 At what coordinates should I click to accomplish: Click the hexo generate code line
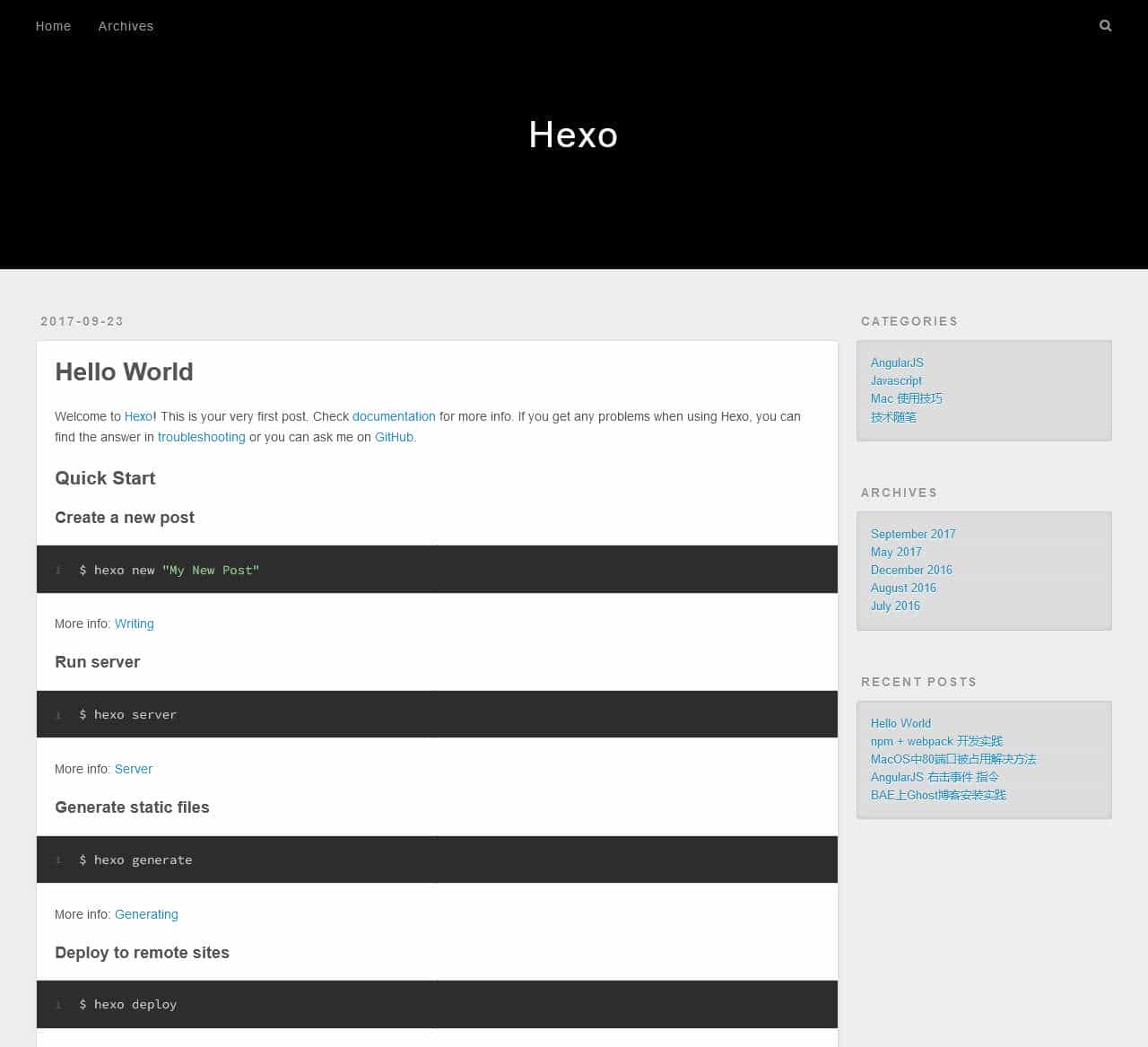(x=135, y=859)
